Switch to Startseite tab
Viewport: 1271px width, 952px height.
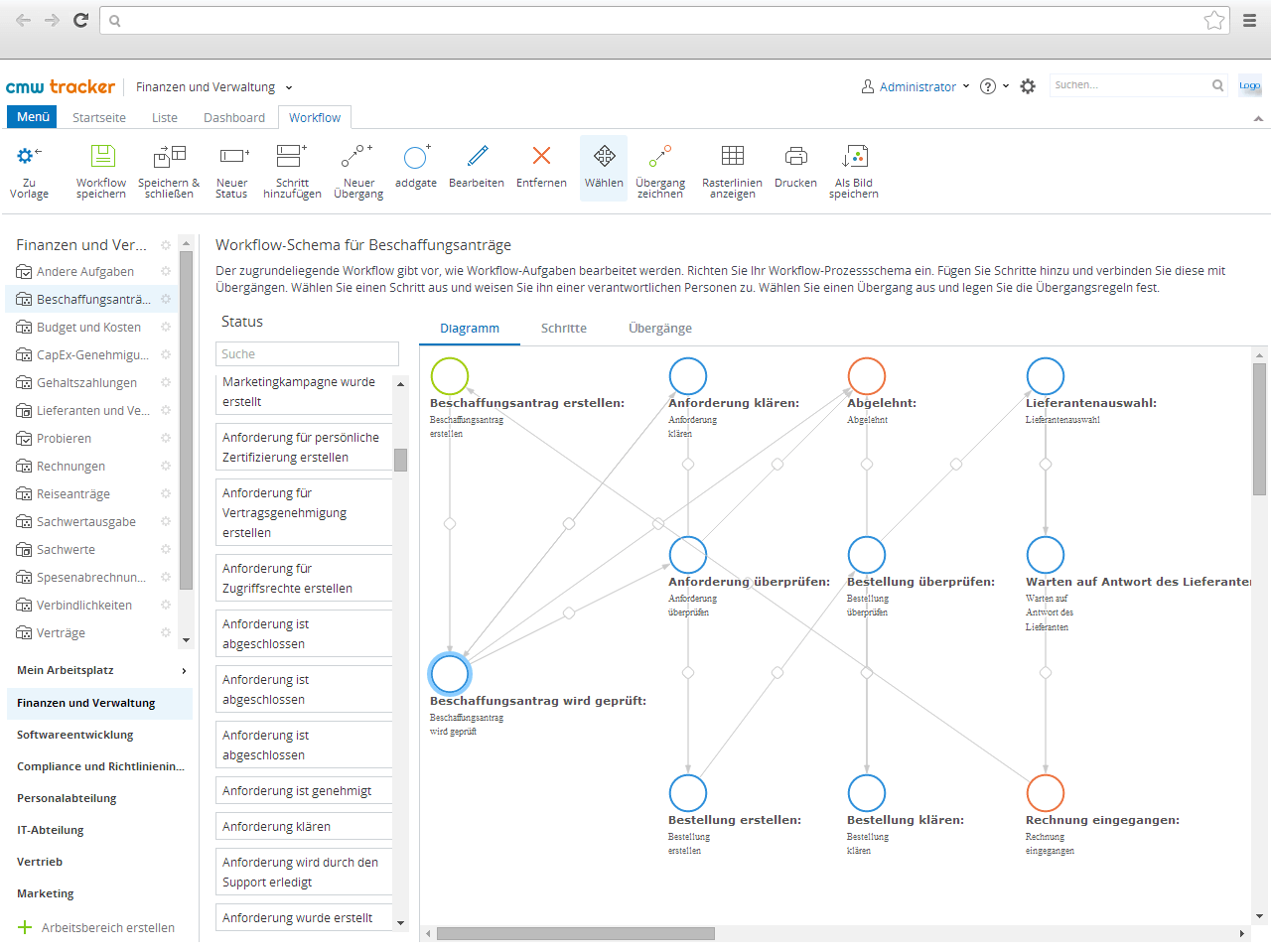[99, 117]
